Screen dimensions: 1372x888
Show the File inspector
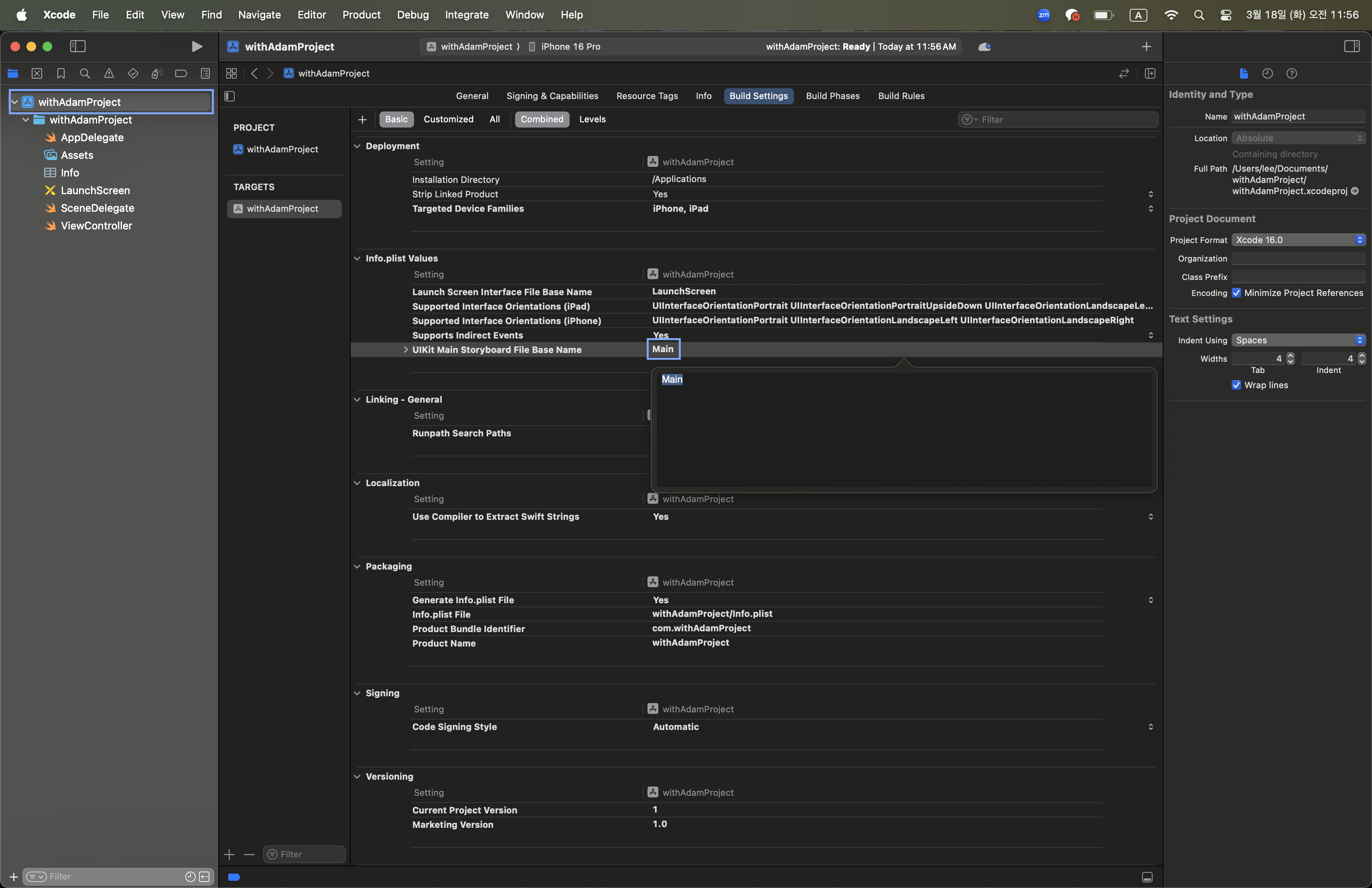pyautogui.click(x=1244, y=73)
